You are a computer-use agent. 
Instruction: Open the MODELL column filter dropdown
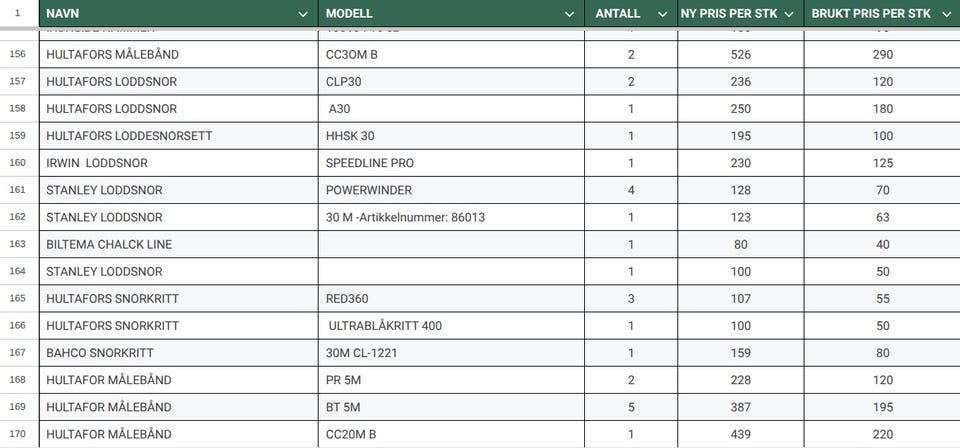pyautogui.click(x=569, y=14)
